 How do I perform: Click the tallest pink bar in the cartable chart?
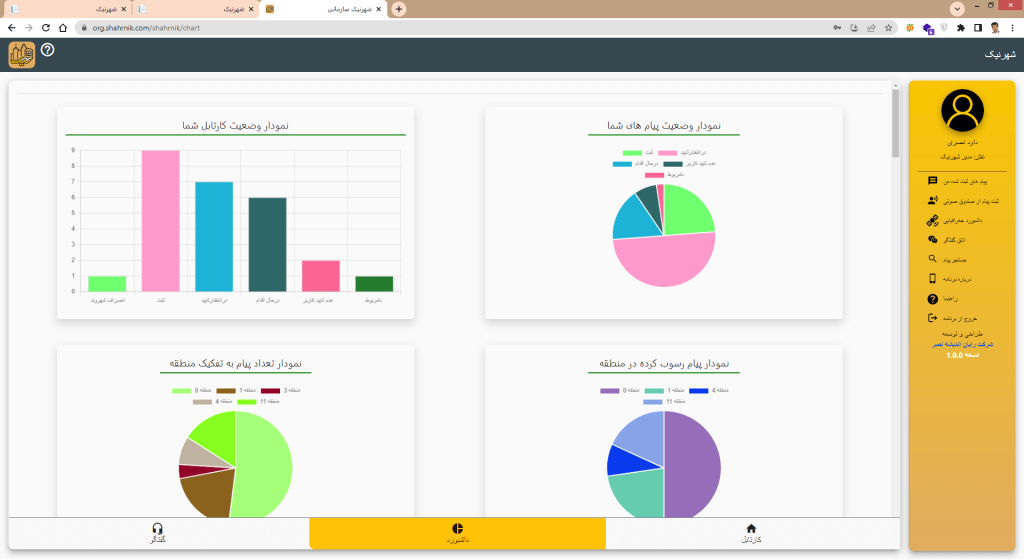(x=160, y=220)
